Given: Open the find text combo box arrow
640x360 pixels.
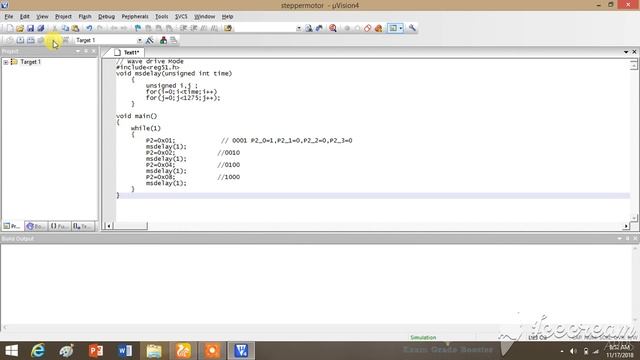Looking at the screenshot, I should (x=298, y=28).
